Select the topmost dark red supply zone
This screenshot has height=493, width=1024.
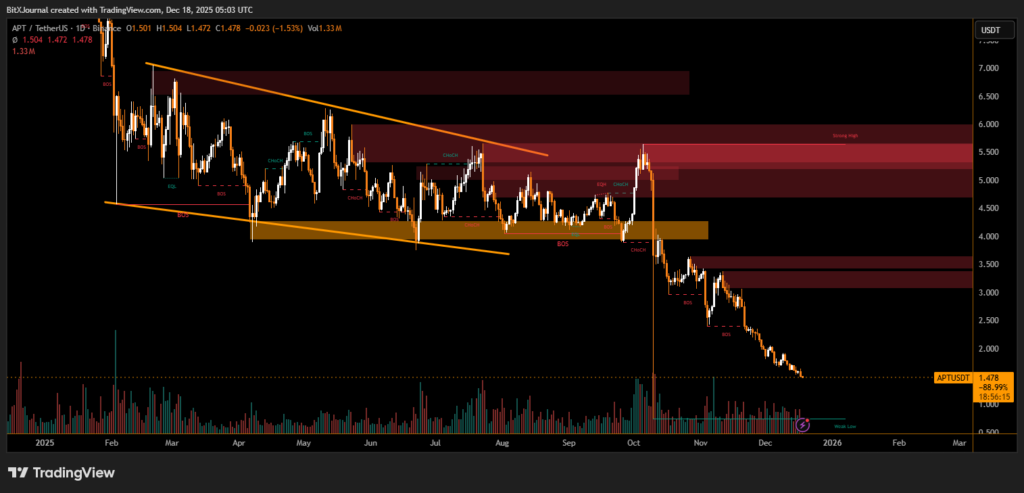click(420, 82)
